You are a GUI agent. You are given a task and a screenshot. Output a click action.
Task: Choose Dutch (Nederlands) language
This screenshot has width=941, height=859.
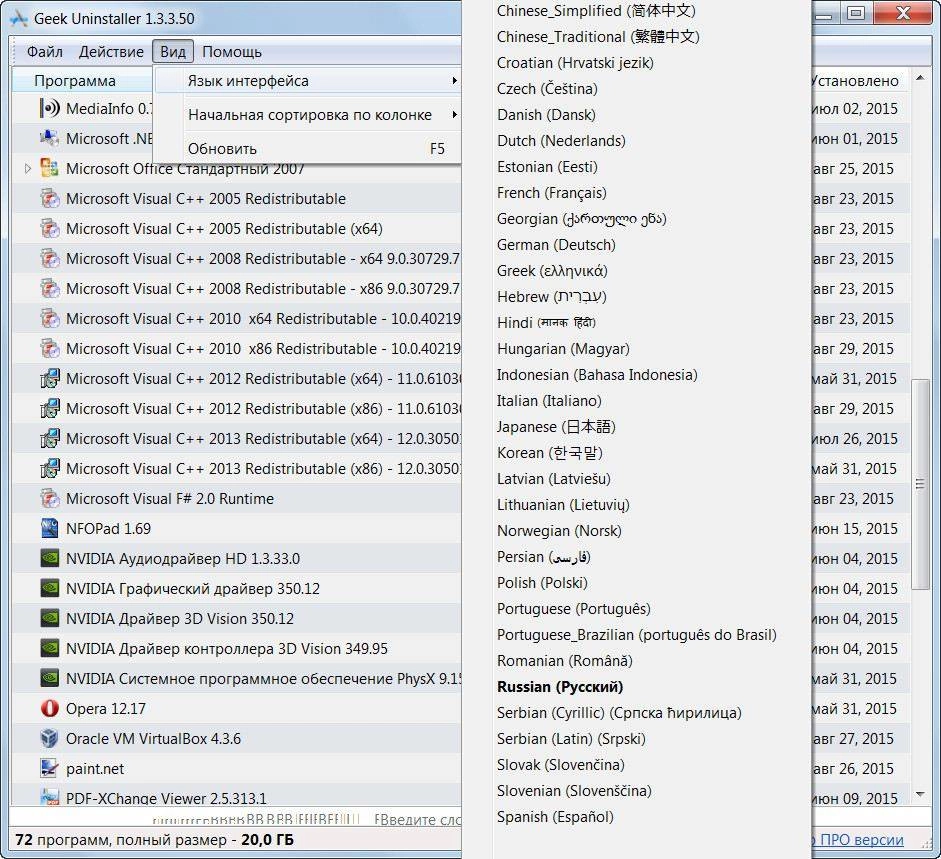[561, 140]
